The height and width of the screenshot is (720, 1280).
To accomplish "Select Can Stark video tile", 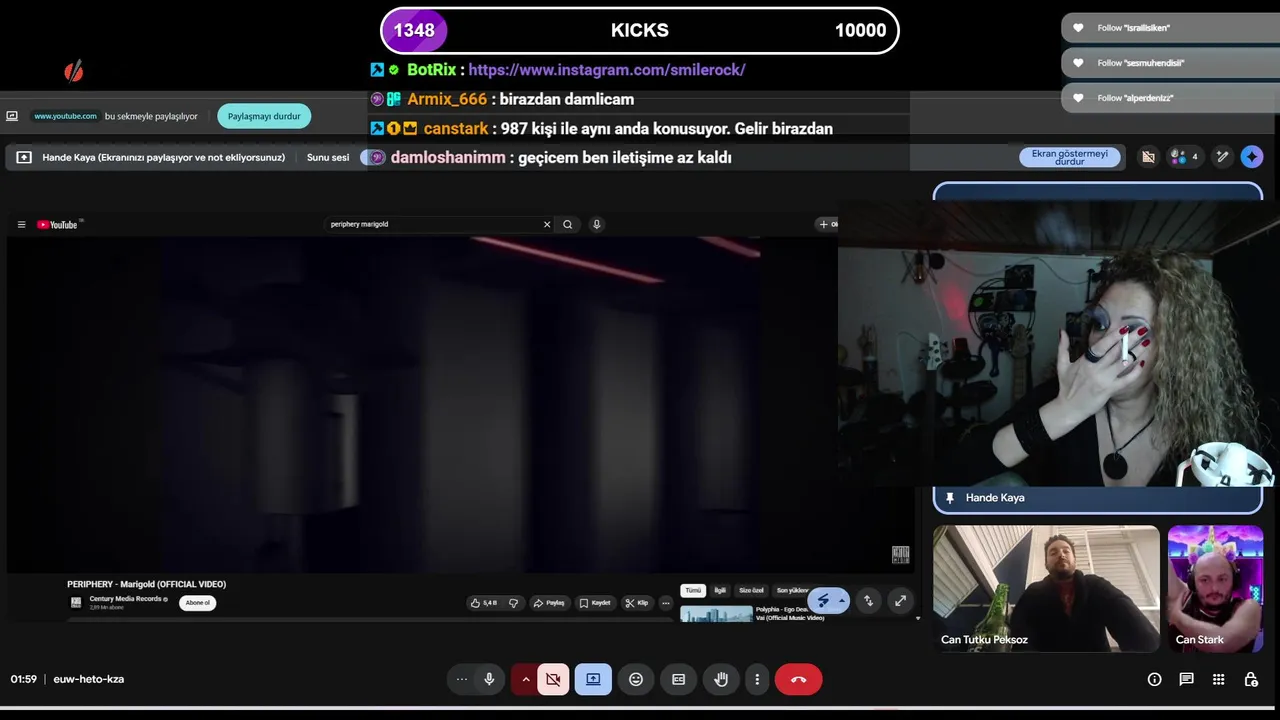I will pyautogui.click(x=1215, y=589).
